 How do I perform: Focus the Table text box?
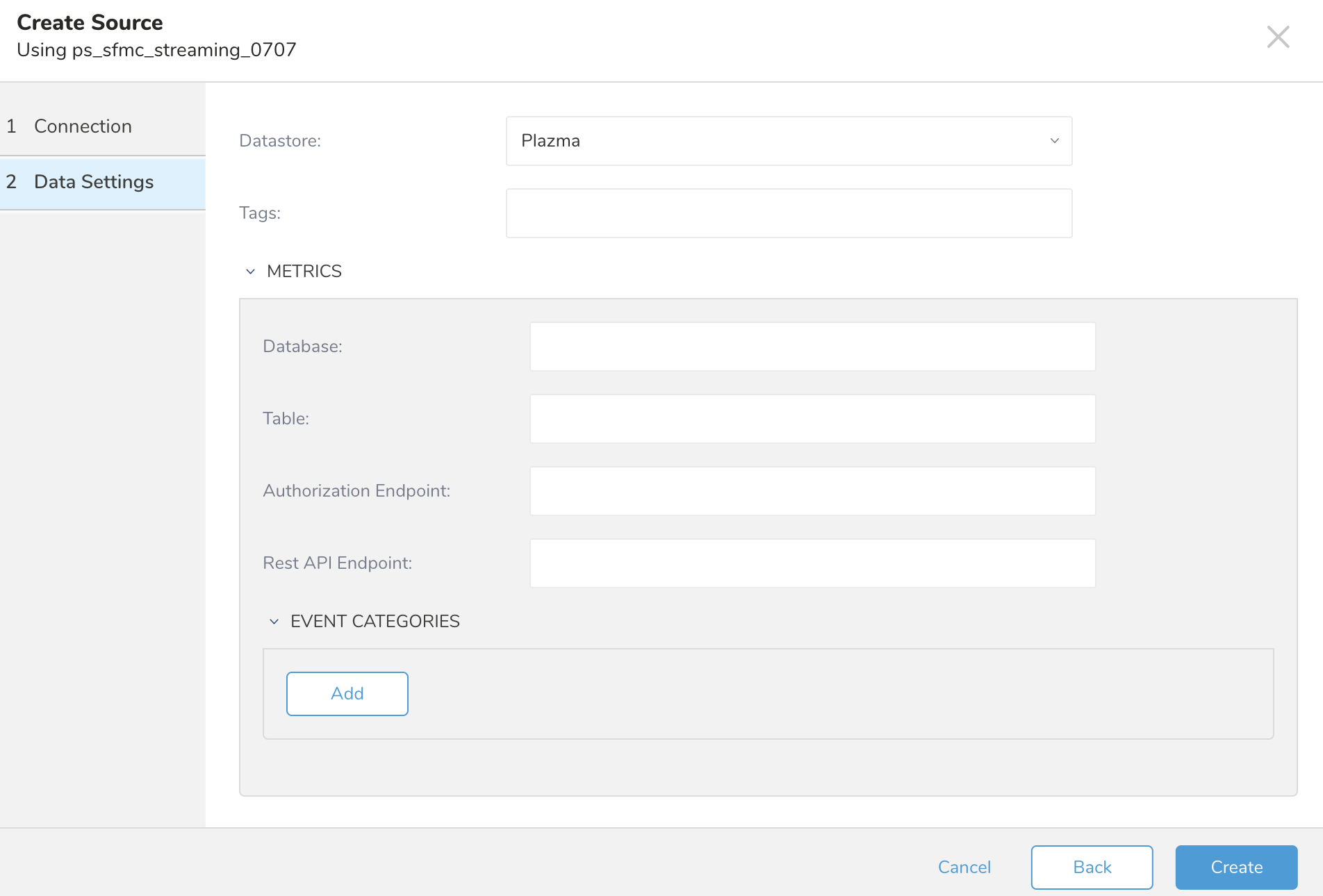tap(812, 419)
